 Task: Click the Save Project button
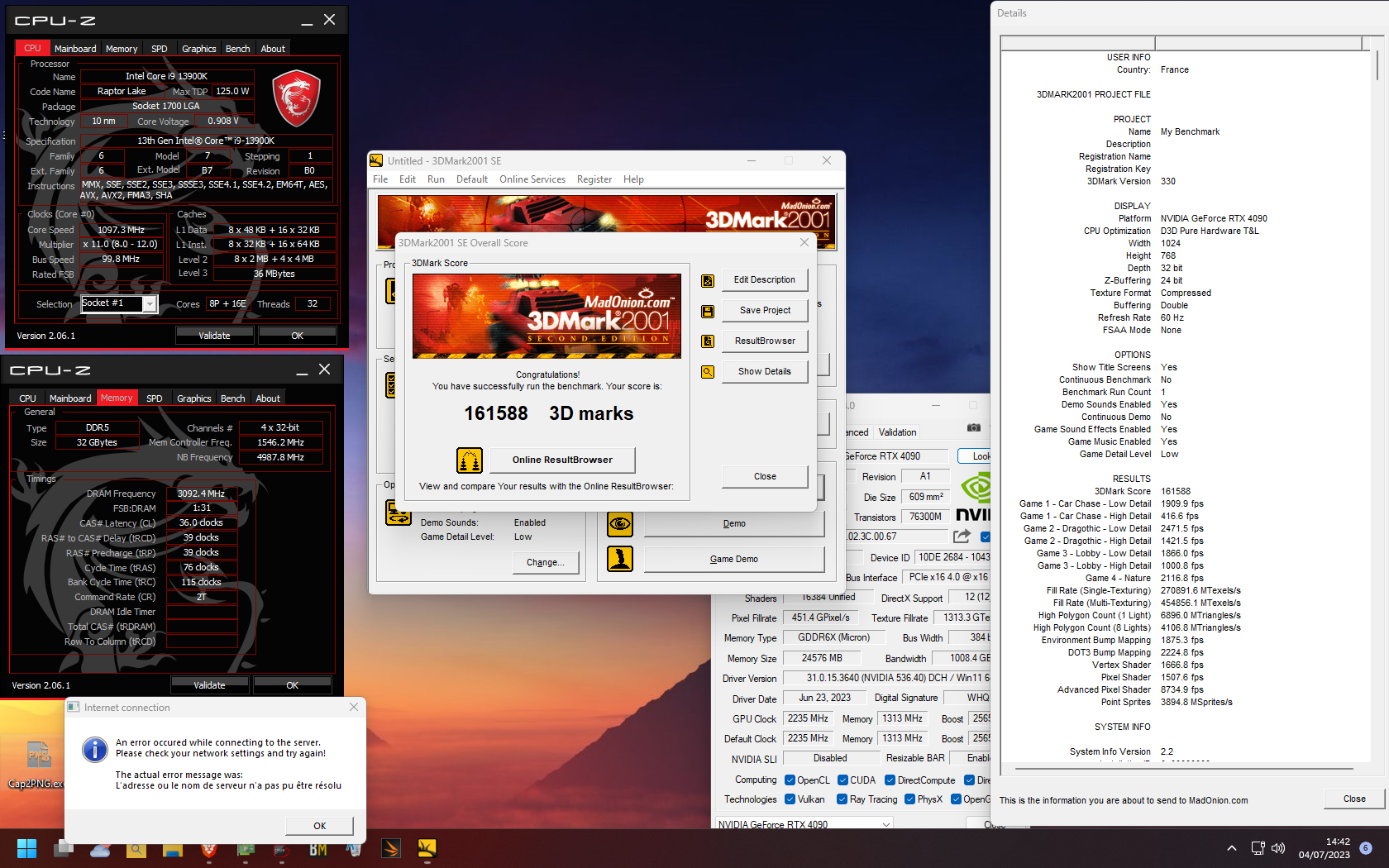[x=765, y=310]
